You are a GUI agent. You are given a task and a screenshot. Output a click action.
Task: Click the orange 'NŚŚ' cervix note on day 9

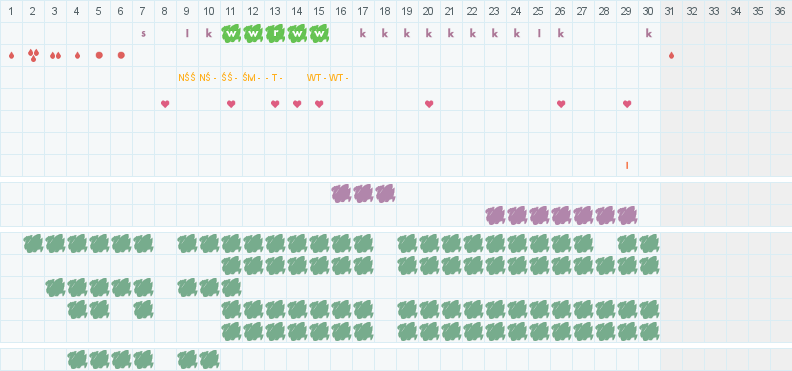pyautogui.click(x=187, y=78)
